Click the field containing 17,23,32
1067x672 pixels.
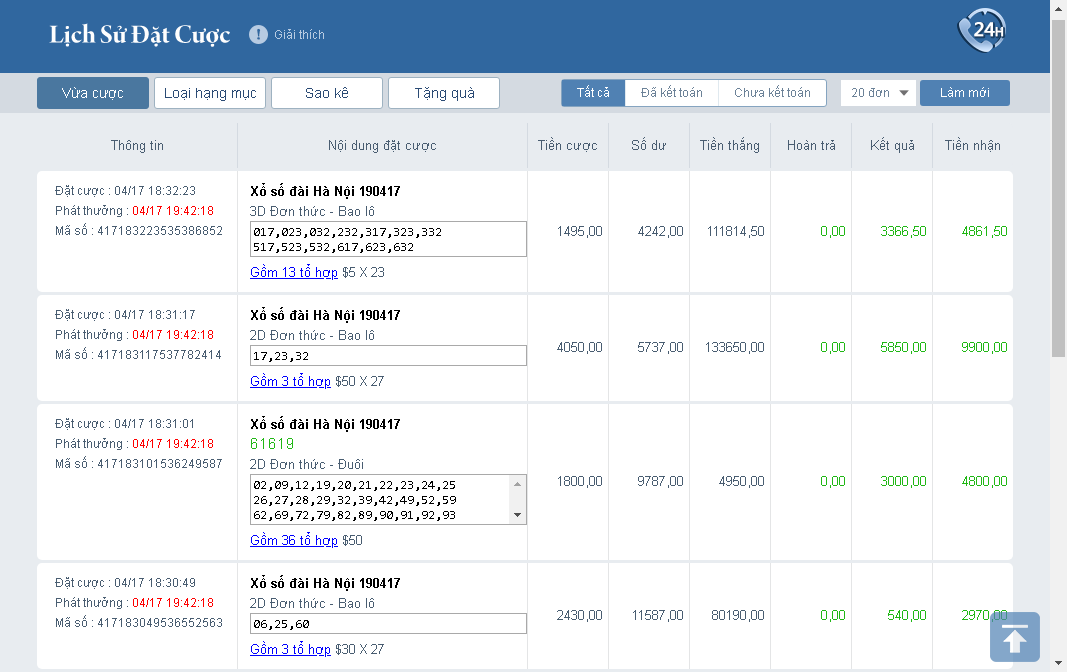click(388, 356)
